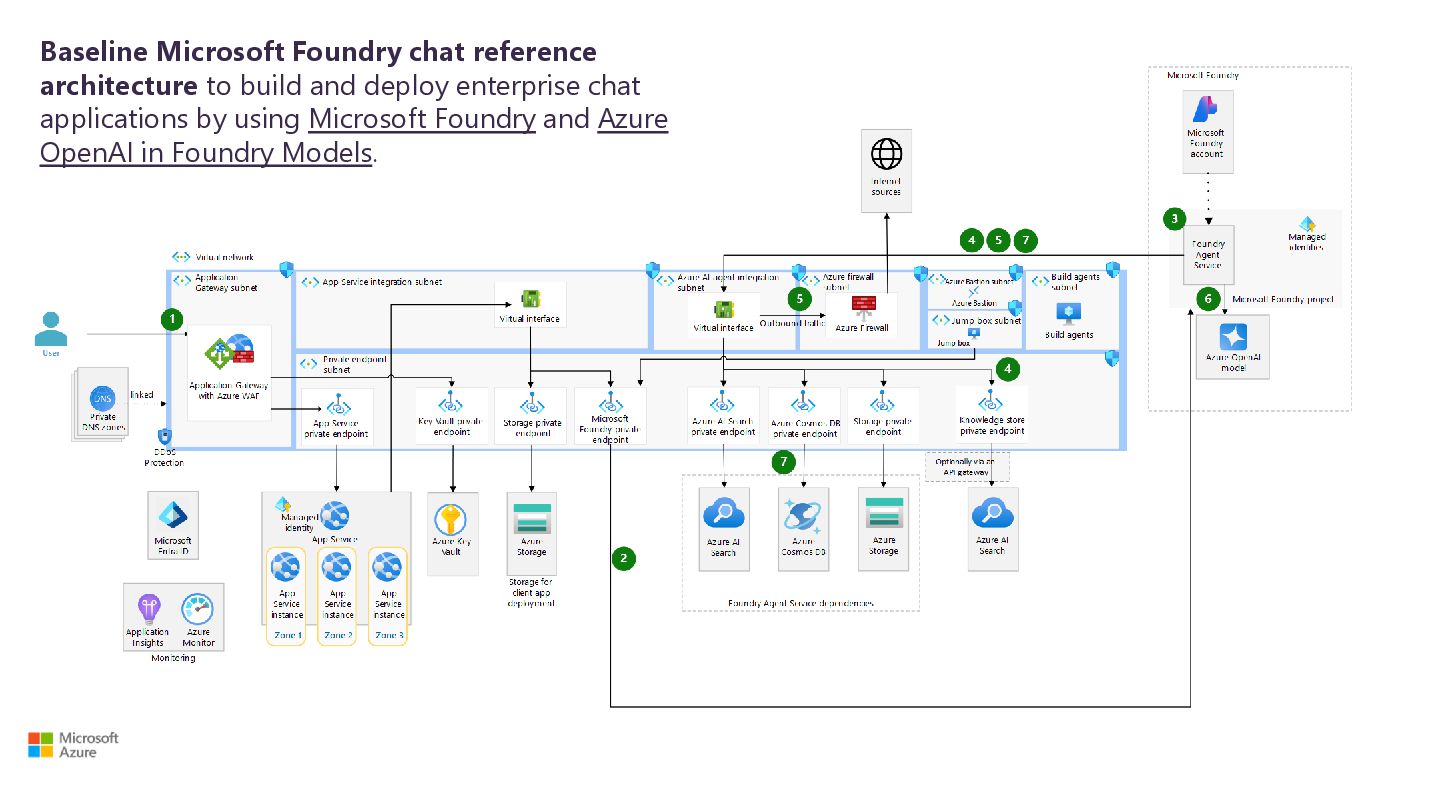Select the Build agents icon
The width and height of the screenshot is (1440, 810).
[1069, 313]
